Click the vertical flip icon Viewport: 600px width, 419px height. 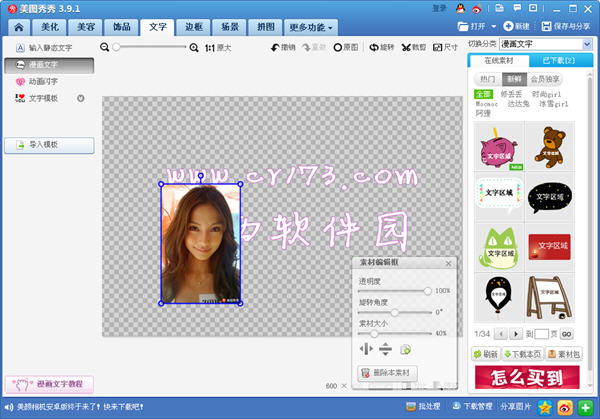(x=385, y=349)
